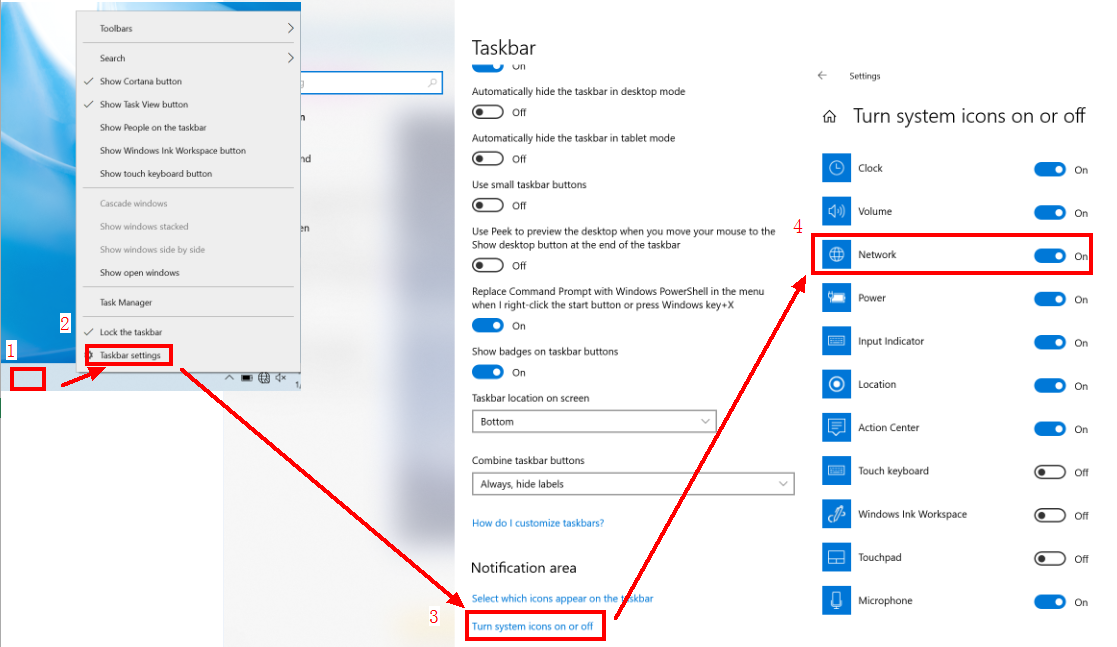The image size is (1117, 647).
Task: Go back using Settings back arrow
Action: 822,76
